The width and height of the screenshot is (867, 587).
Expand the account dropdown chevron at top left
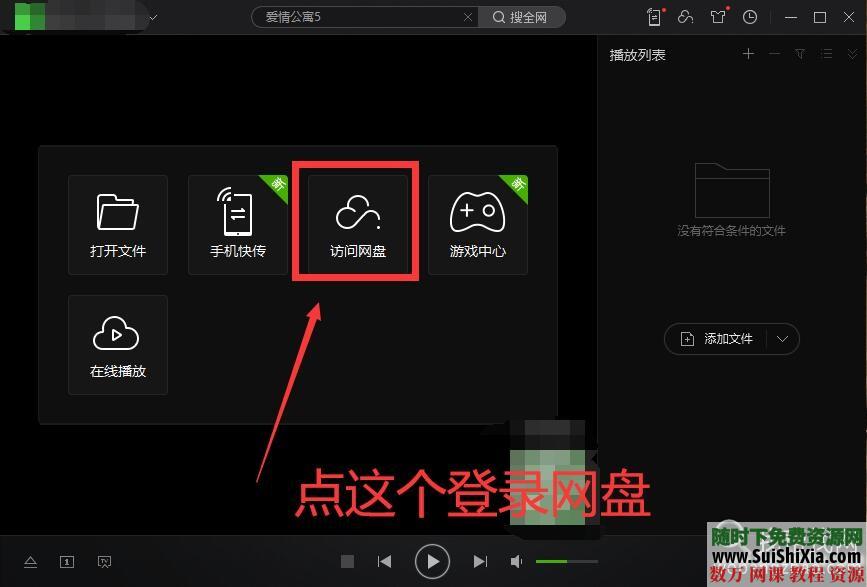tap(153, 17)
